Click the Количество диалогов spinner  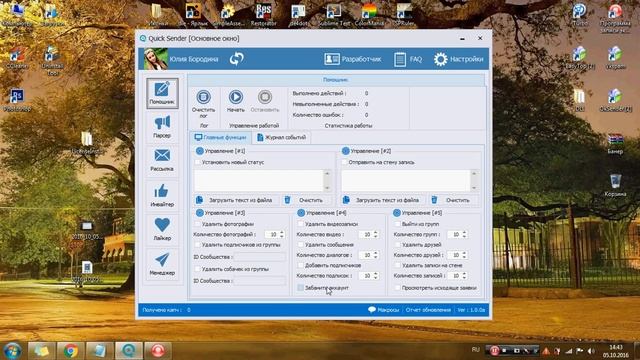click(369, 255)
